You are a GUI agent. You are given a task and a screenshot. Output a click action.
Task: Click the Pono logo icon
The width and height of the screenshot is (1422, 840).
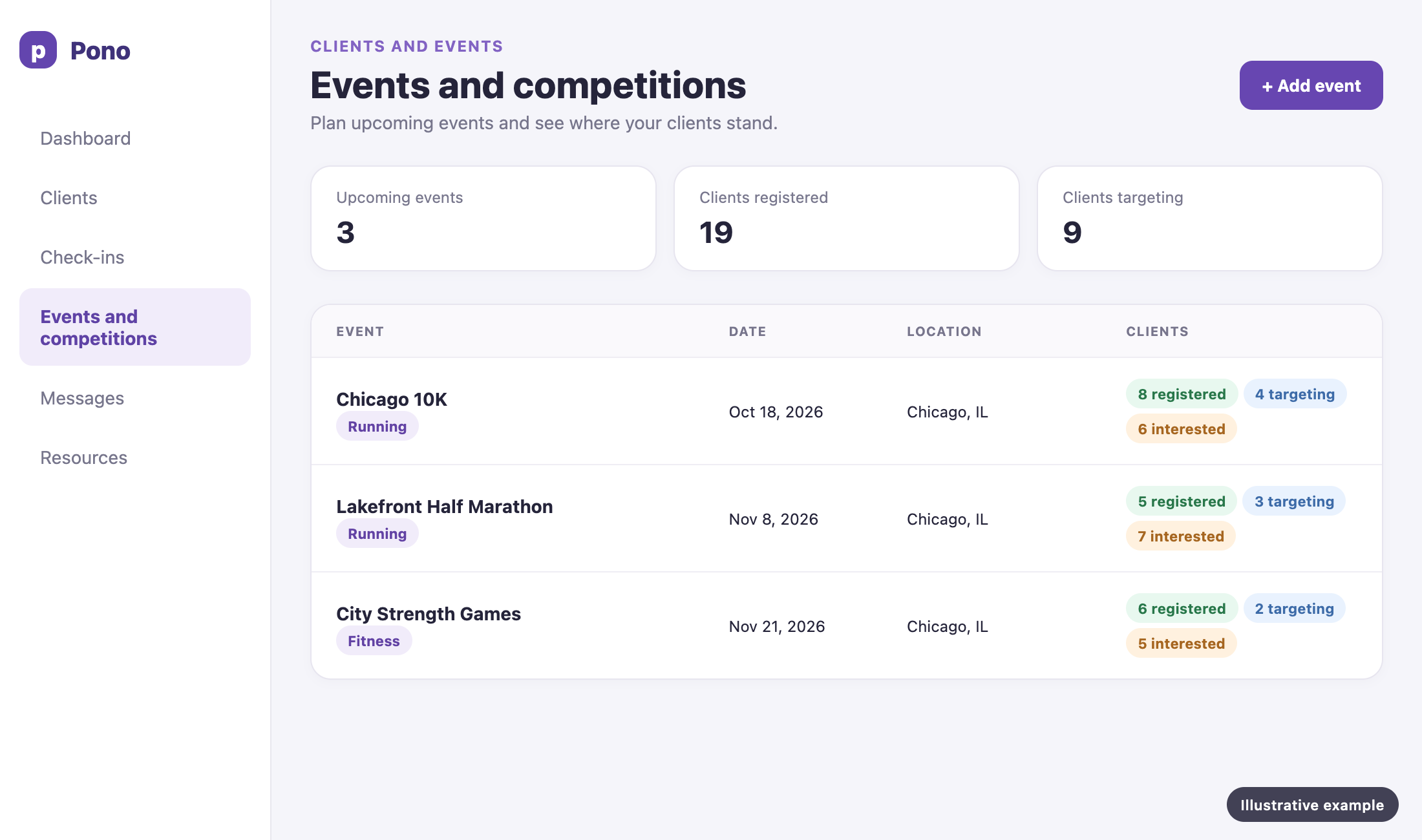pos(38,50)
